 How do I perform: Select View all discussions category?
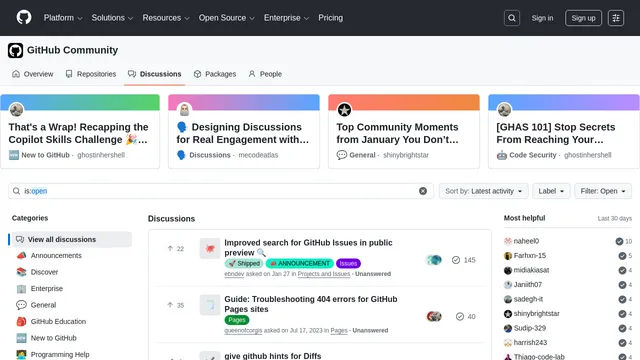71,239
